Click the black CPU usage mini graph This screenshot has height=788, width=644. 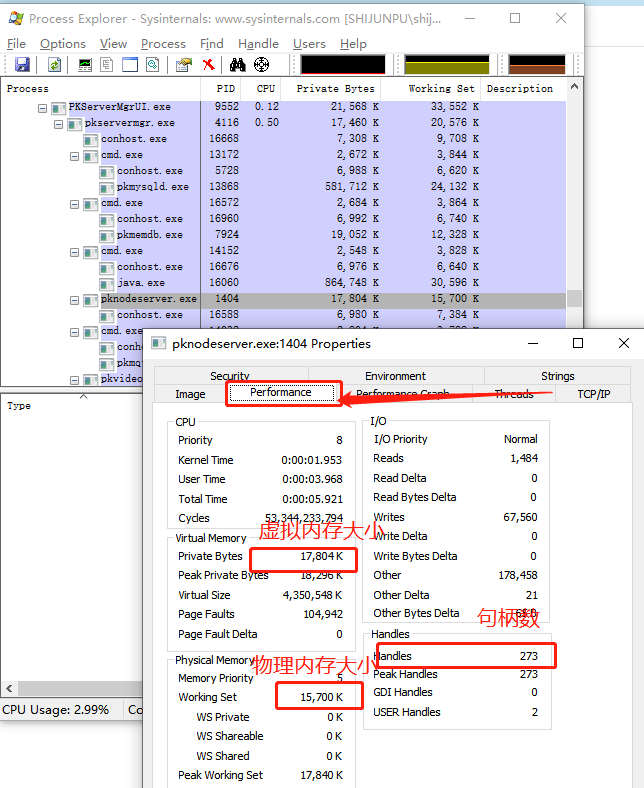[x=343, y=64]
